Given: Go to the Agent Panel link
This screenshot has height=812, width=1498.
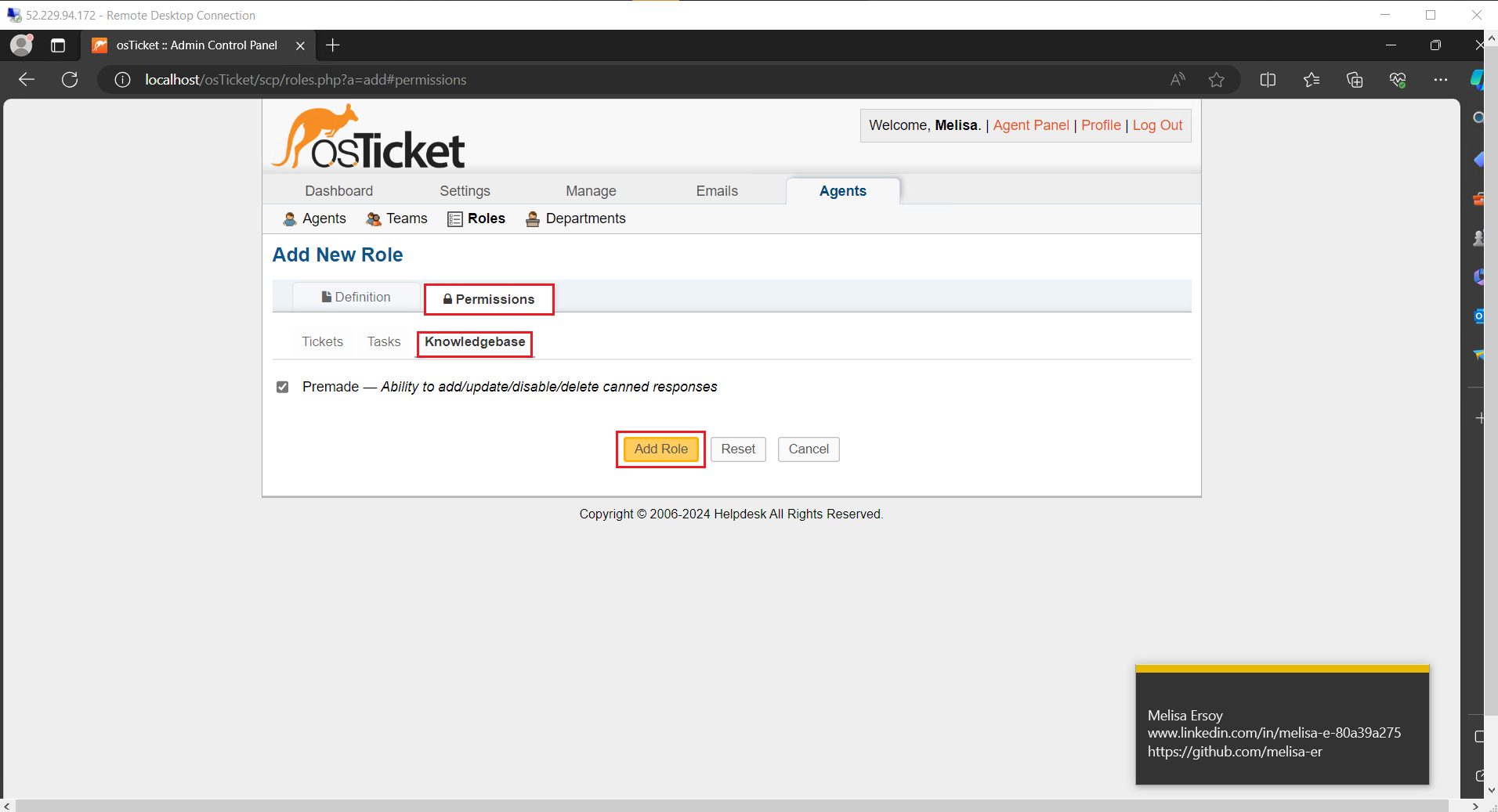Looking at the screenshot, I should [x=1031, y=125].
